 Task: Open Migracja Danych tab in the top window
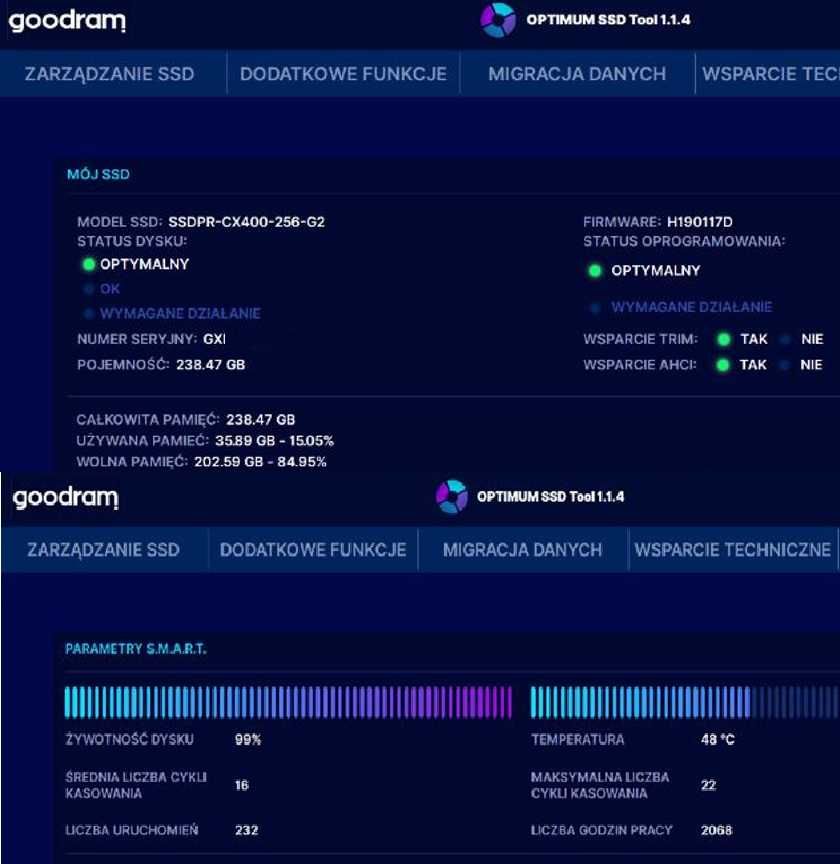[x=577, y=74]
